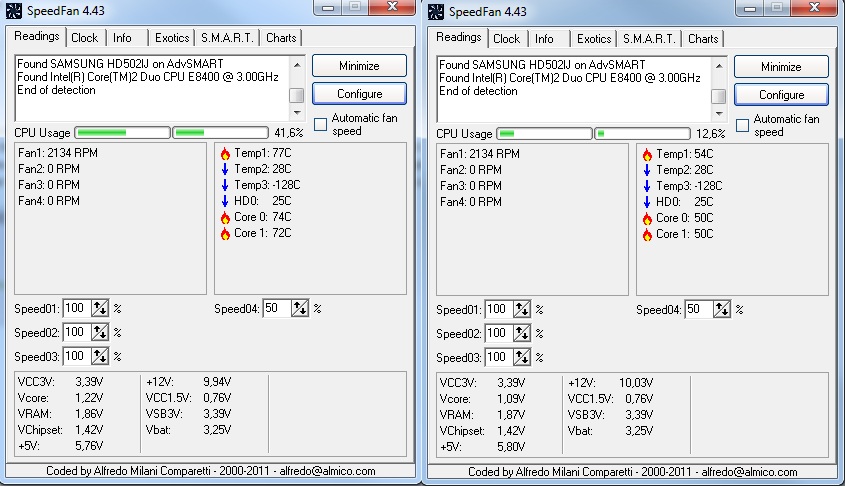Viewport: 846px width, 487px height.
Task: Click second CPU usage bar in right window
Action: (x=643, y=134)
